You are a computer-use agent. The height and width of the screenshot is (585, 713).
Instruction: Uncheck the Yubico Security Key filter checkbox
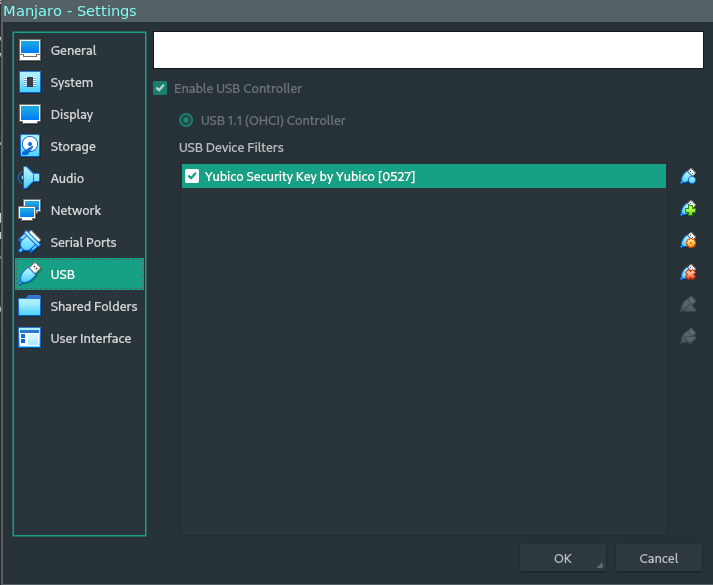coord(192,177)
